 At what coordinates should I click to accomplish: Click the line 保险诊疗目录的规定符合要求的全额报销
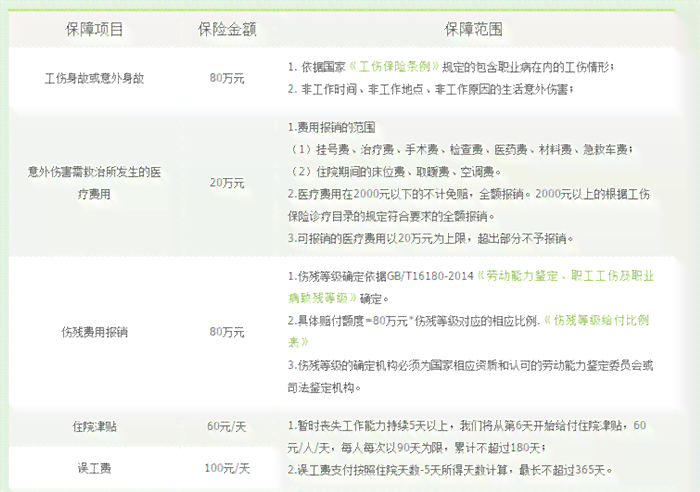[392, 216]
